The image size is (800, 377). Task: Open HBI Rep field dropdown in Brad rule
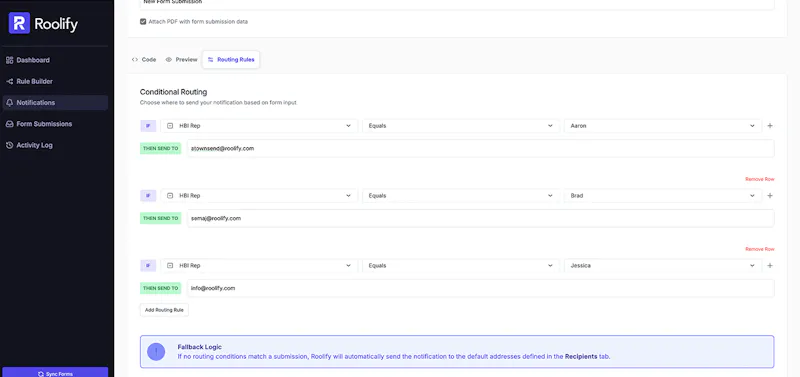point(259,196)
